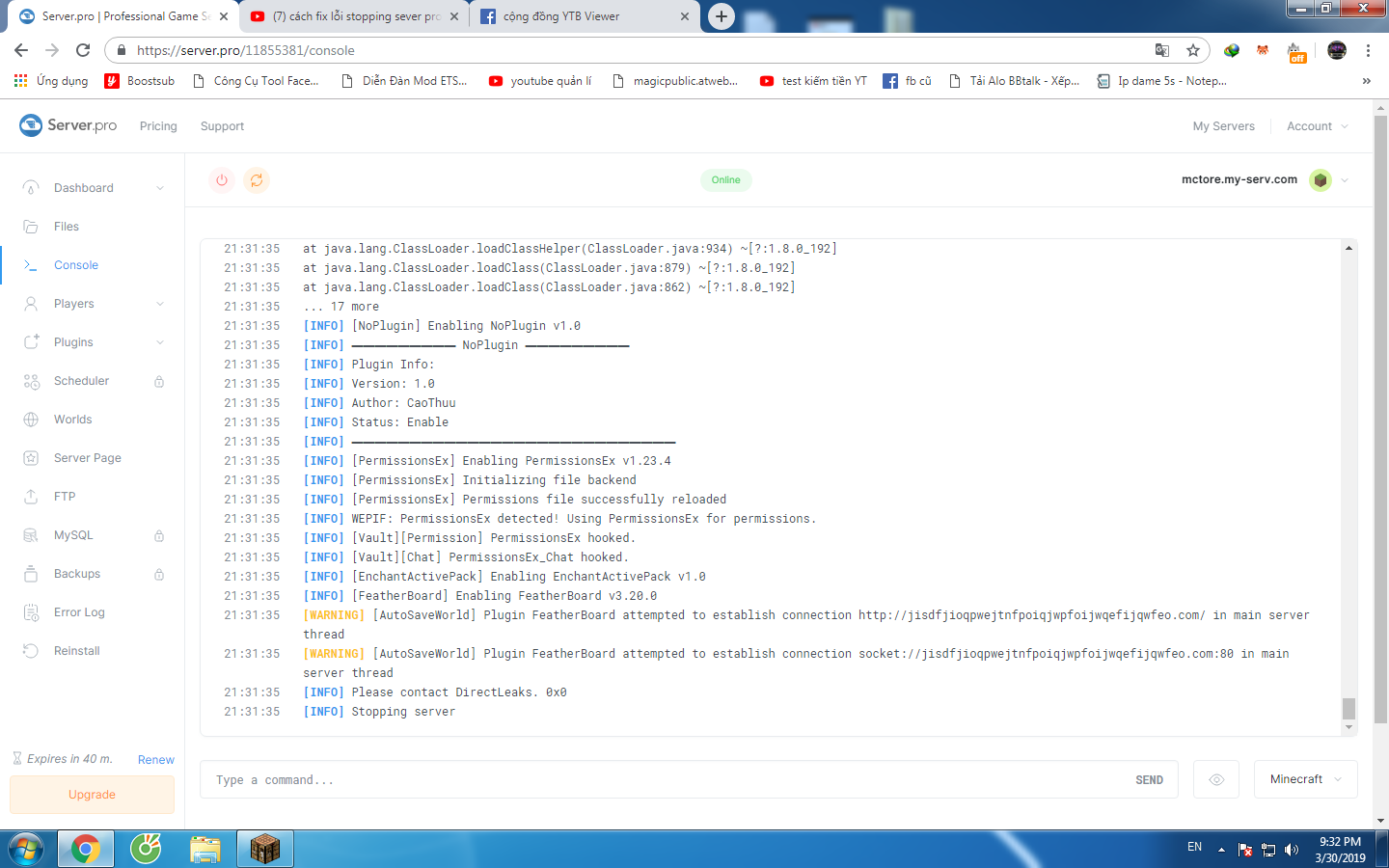
Task: Open the Minecraft taskbar icon
Action: click(265, 849)
